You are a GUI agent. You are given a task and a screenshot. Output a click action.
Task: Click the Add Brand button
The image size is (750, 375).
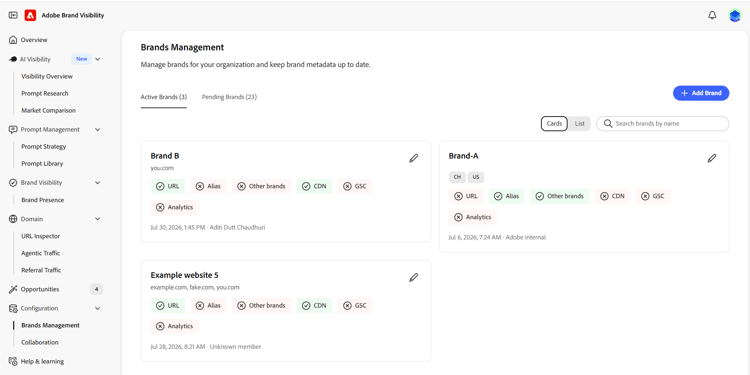coord(701,93)
